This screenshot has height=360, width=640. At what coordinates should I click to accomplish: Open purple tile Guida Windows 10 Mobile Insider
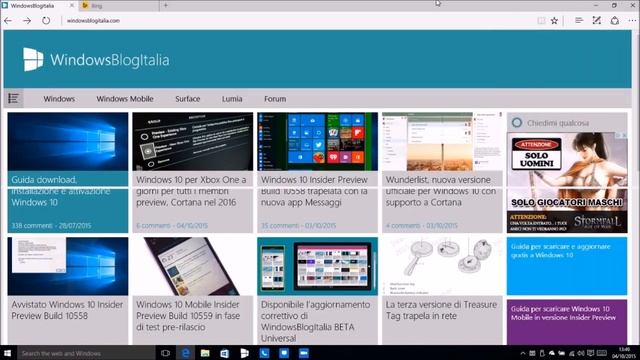click(567, 322)
